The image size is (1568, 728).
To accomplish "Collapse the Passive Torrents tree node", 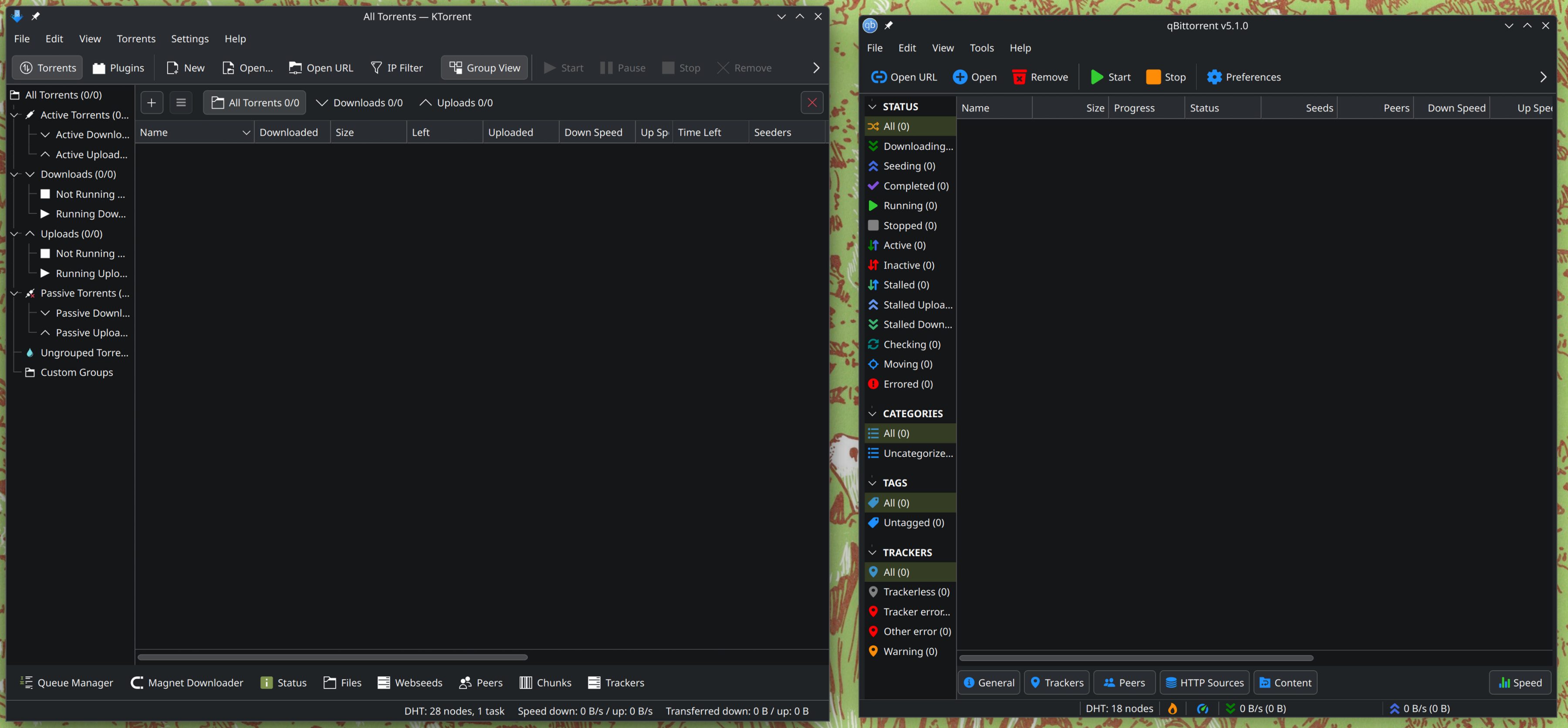I will (15, 293).
